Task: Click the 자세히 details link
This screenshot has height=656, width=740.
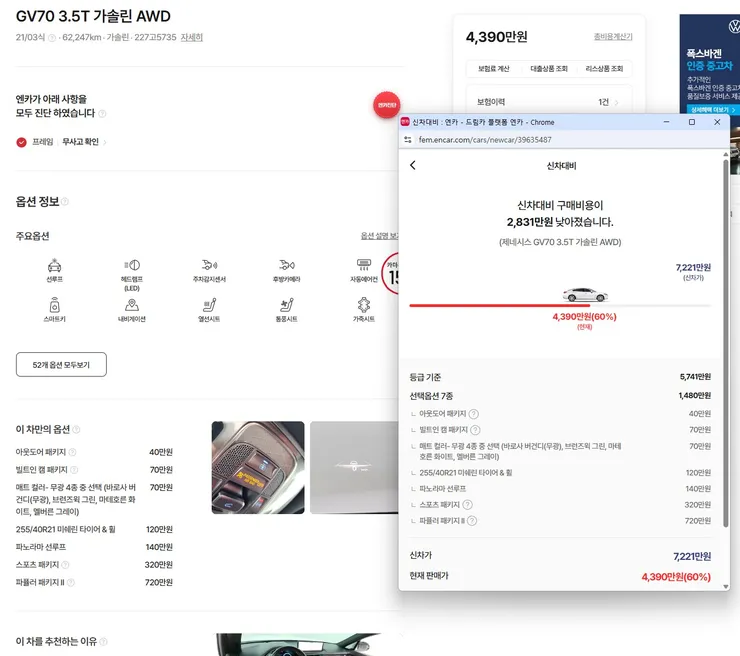Action: pos(192,37)
